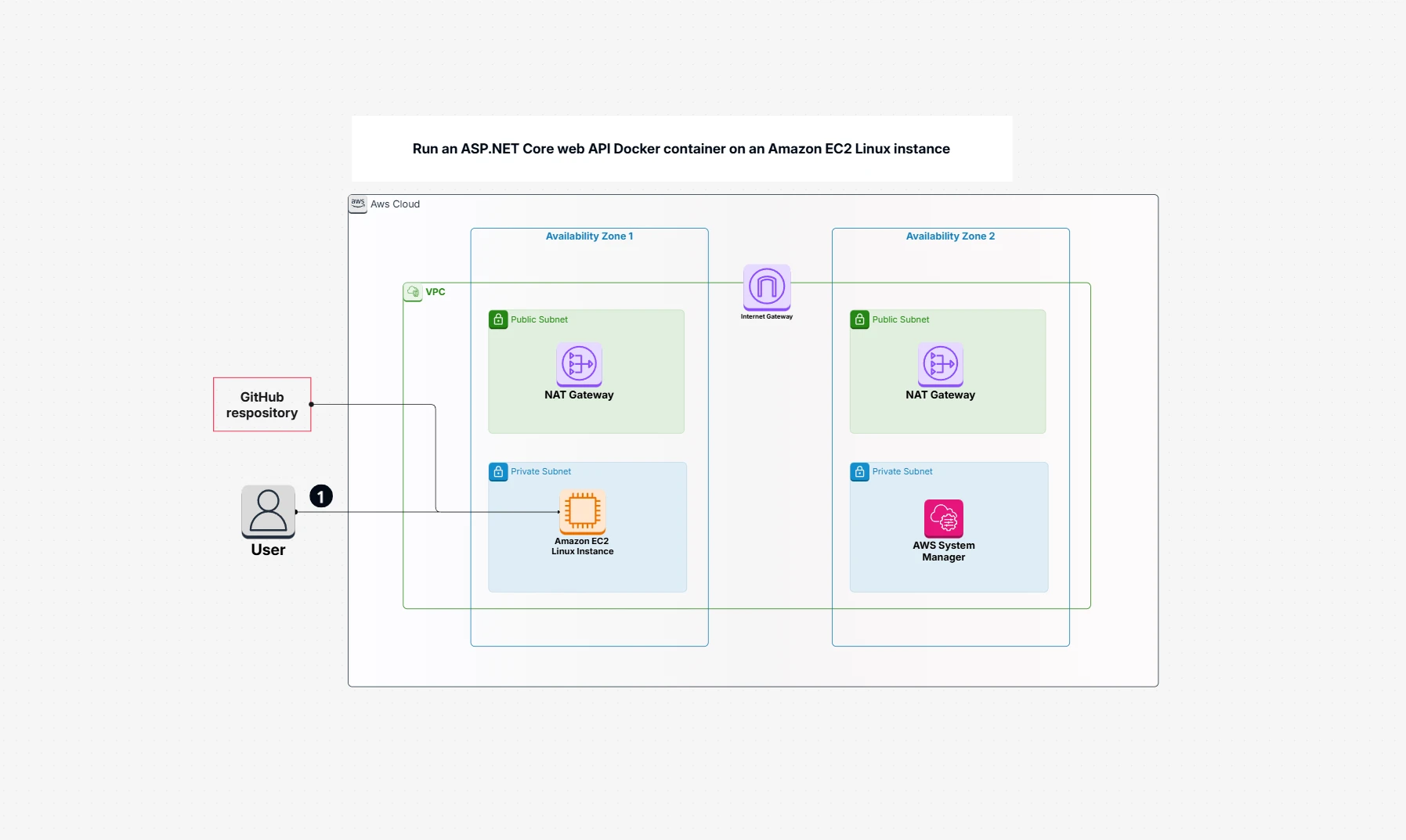1406x840 pixels.
Task: Toggle the lock icon on Availability Zone 1 Private Subnet
Action: click(x=497, y=471)
